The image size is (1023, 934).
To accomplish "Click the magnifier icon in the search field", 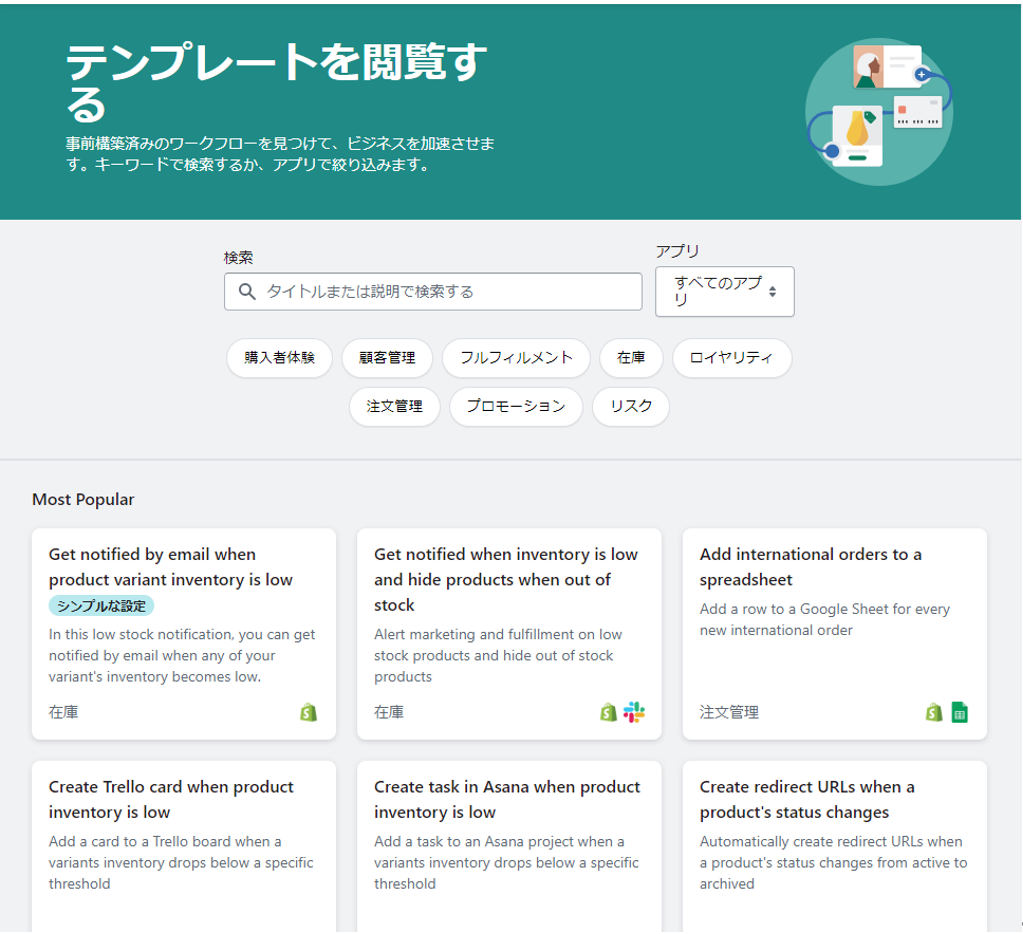I will pos(247,292).
